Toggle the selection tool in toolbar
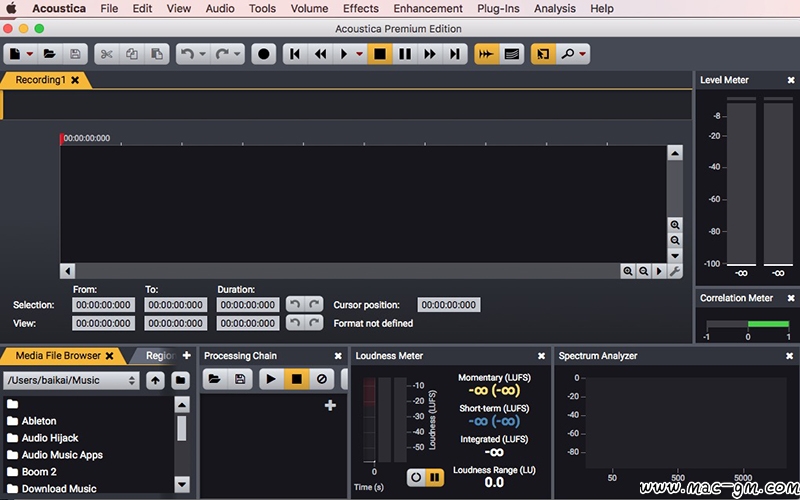800x500 pixels. coord(543,54)
